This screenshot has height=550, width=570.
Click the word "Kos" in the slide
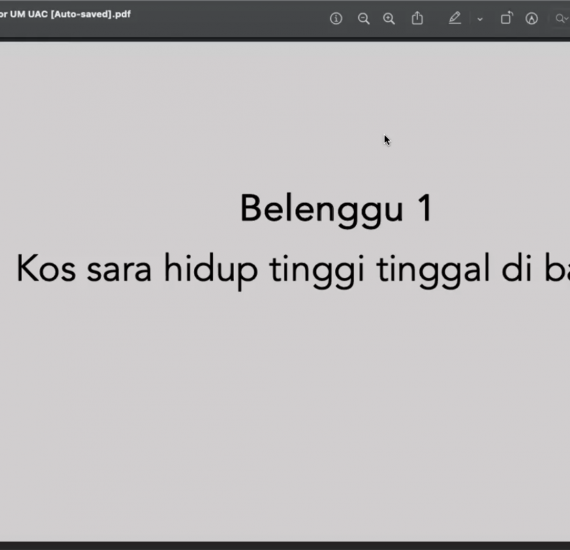46,268
